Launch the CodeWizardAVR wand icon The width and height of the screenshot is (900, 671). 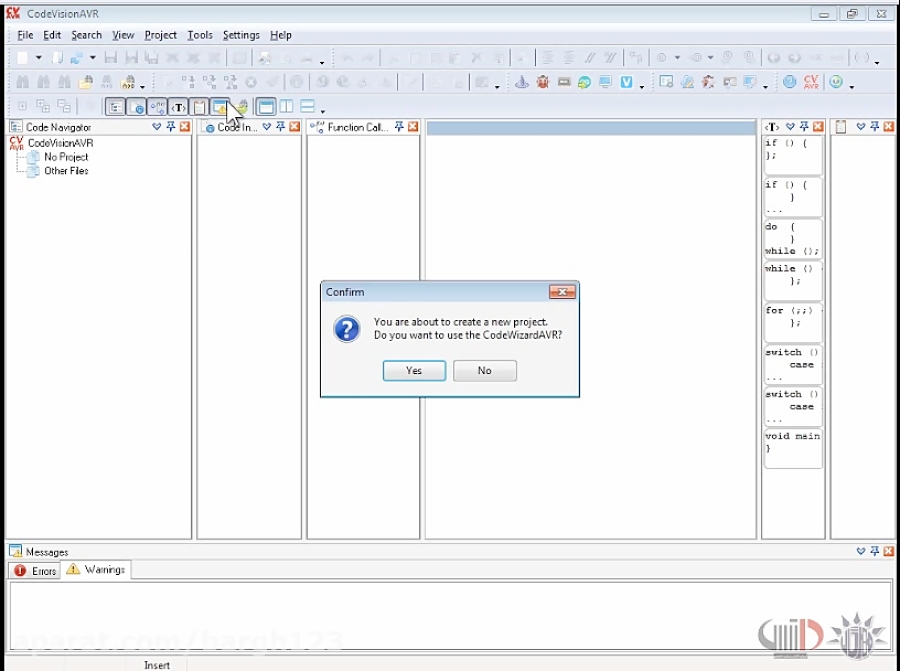[522, 83]
